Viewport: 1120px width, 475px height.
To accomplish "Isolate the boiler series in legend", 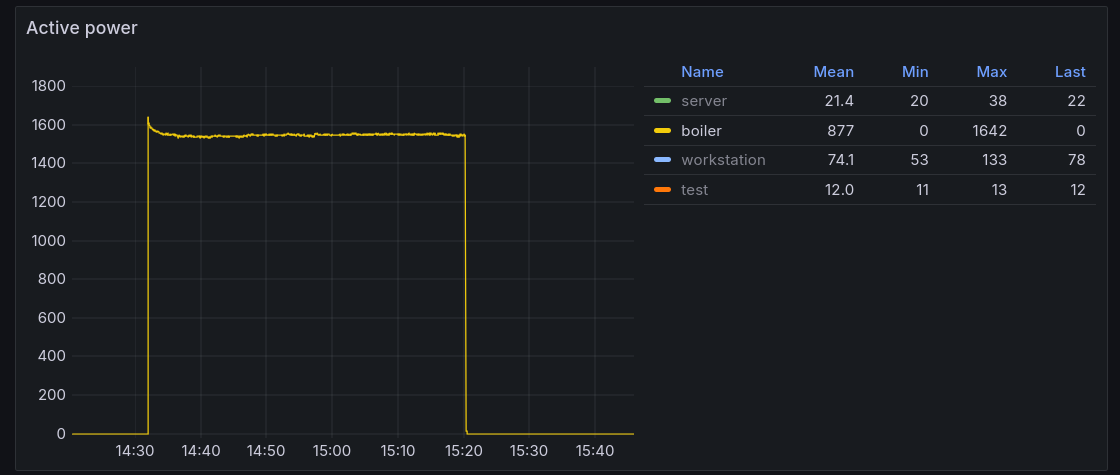I will (x=701, y=131).
